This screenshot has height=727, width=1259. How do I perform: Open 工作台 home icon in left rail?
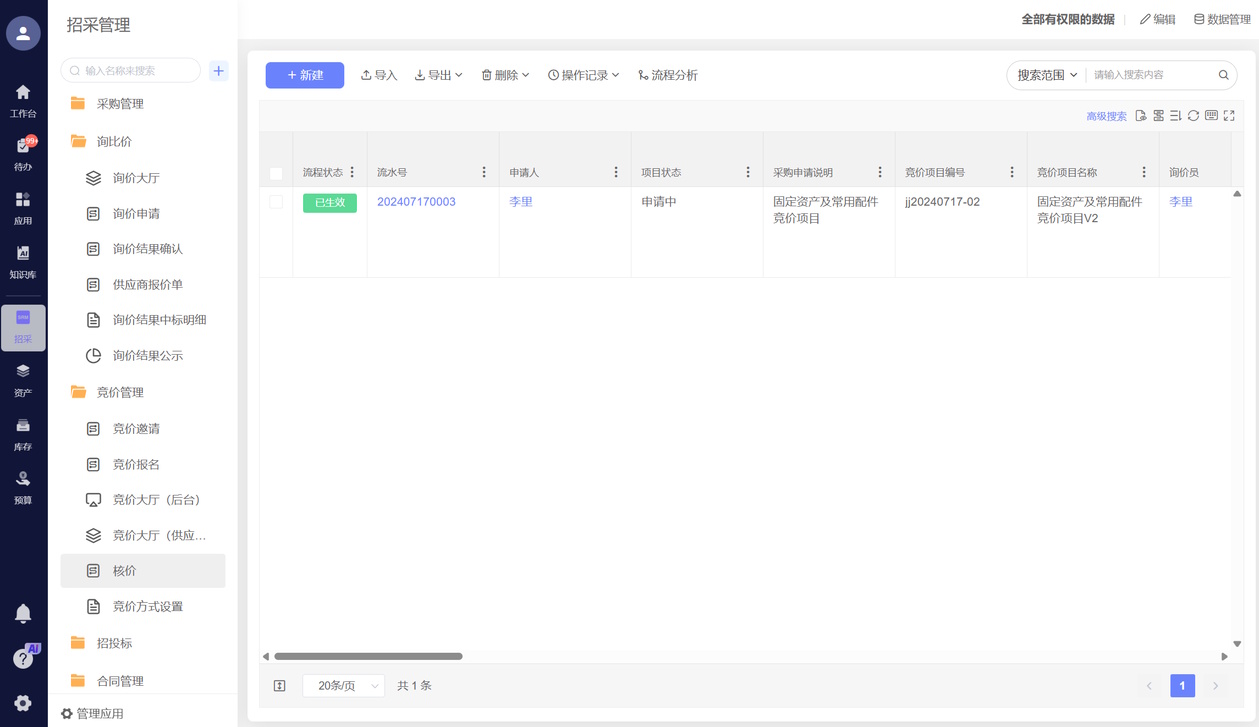click(23, 101)
